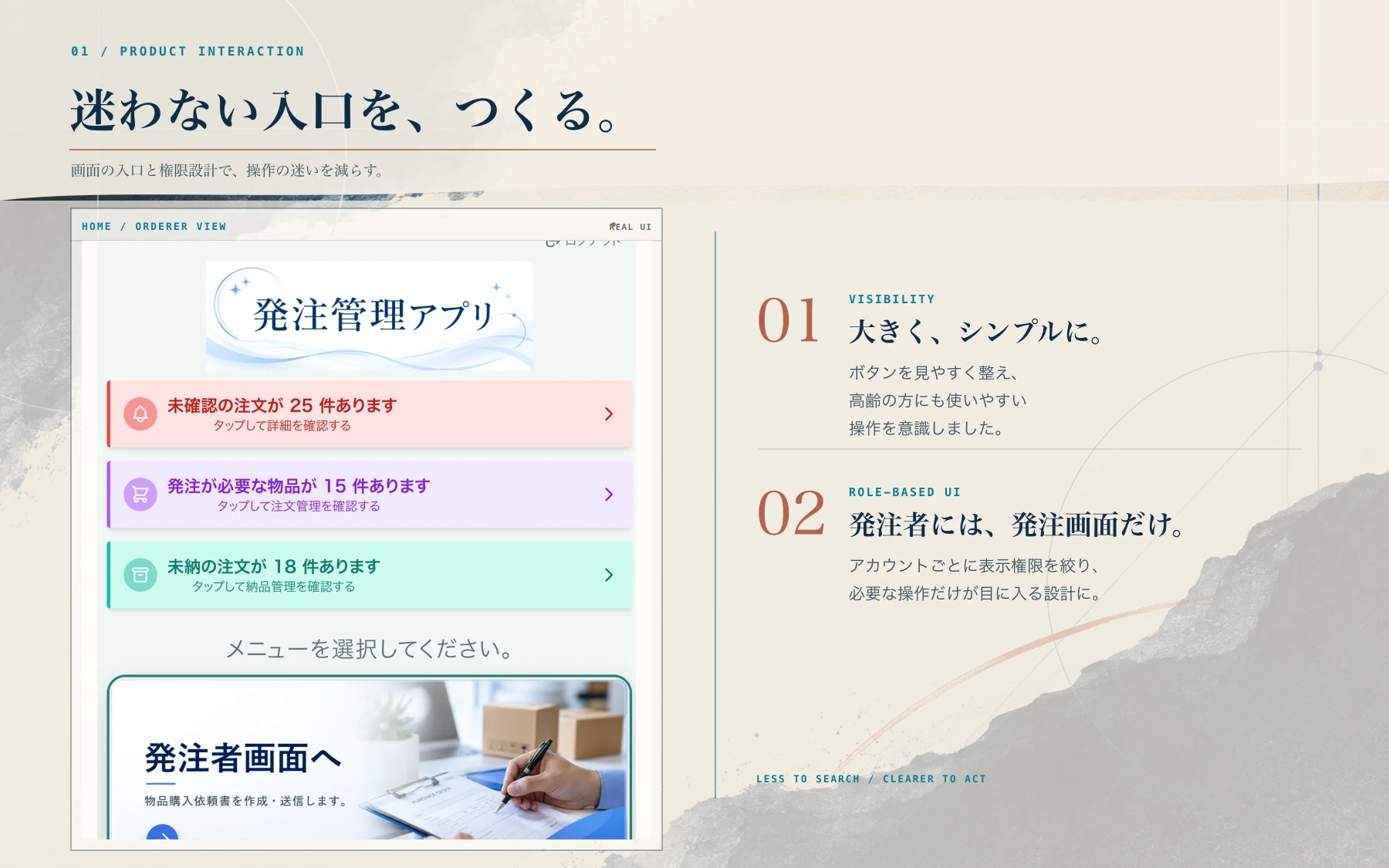Click メニューを選択してください。 prompt text
This screenshot has width=1389, height=868.
(369, 649)
